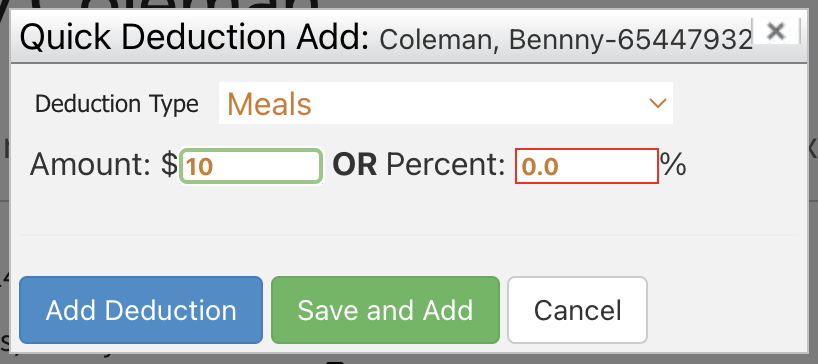Click the orange chevron arrow of Deduction Type

(658, 103)
